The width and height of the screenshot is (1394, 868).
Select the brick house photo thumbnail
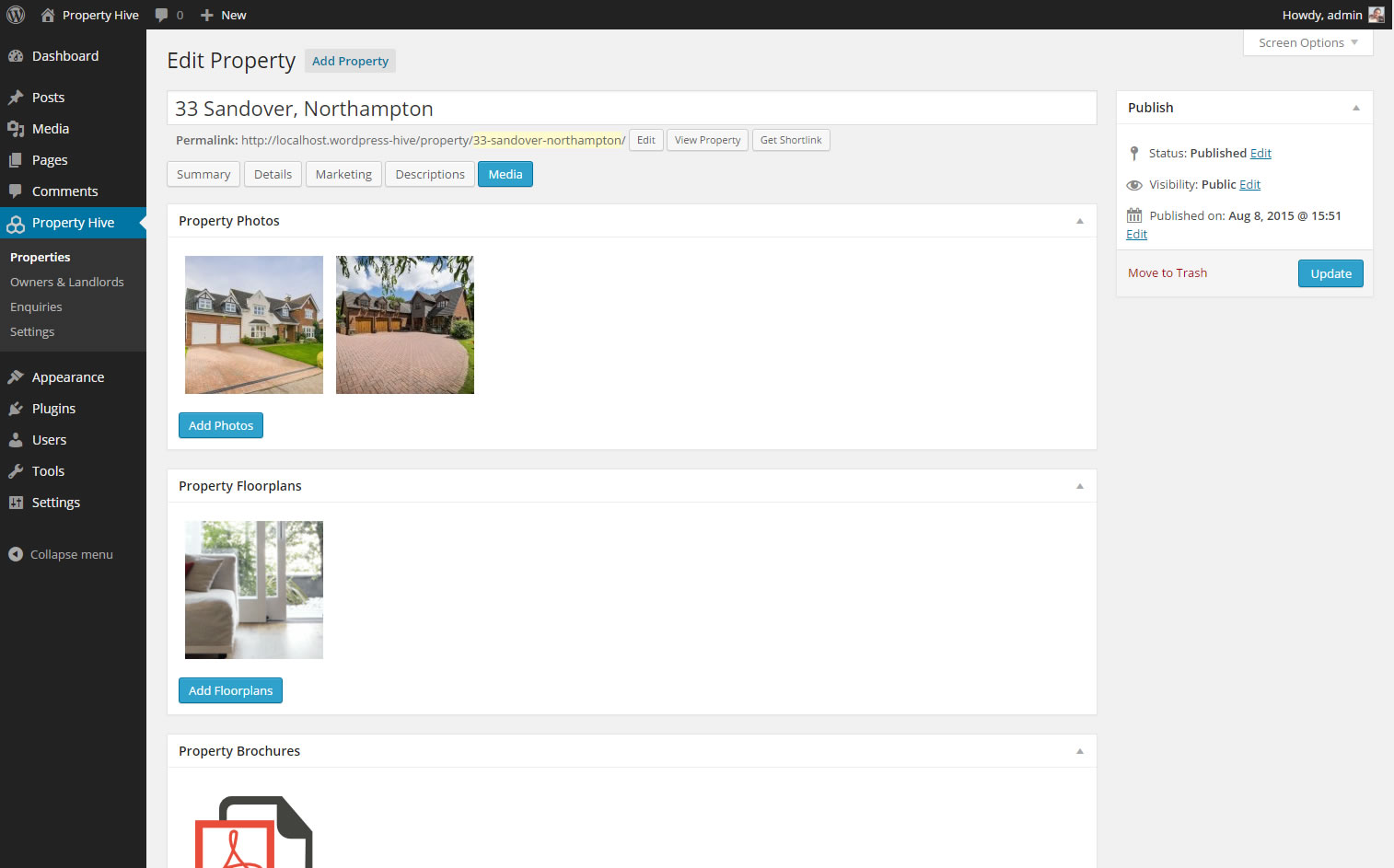pyautogui.click(x=405, y=325)
